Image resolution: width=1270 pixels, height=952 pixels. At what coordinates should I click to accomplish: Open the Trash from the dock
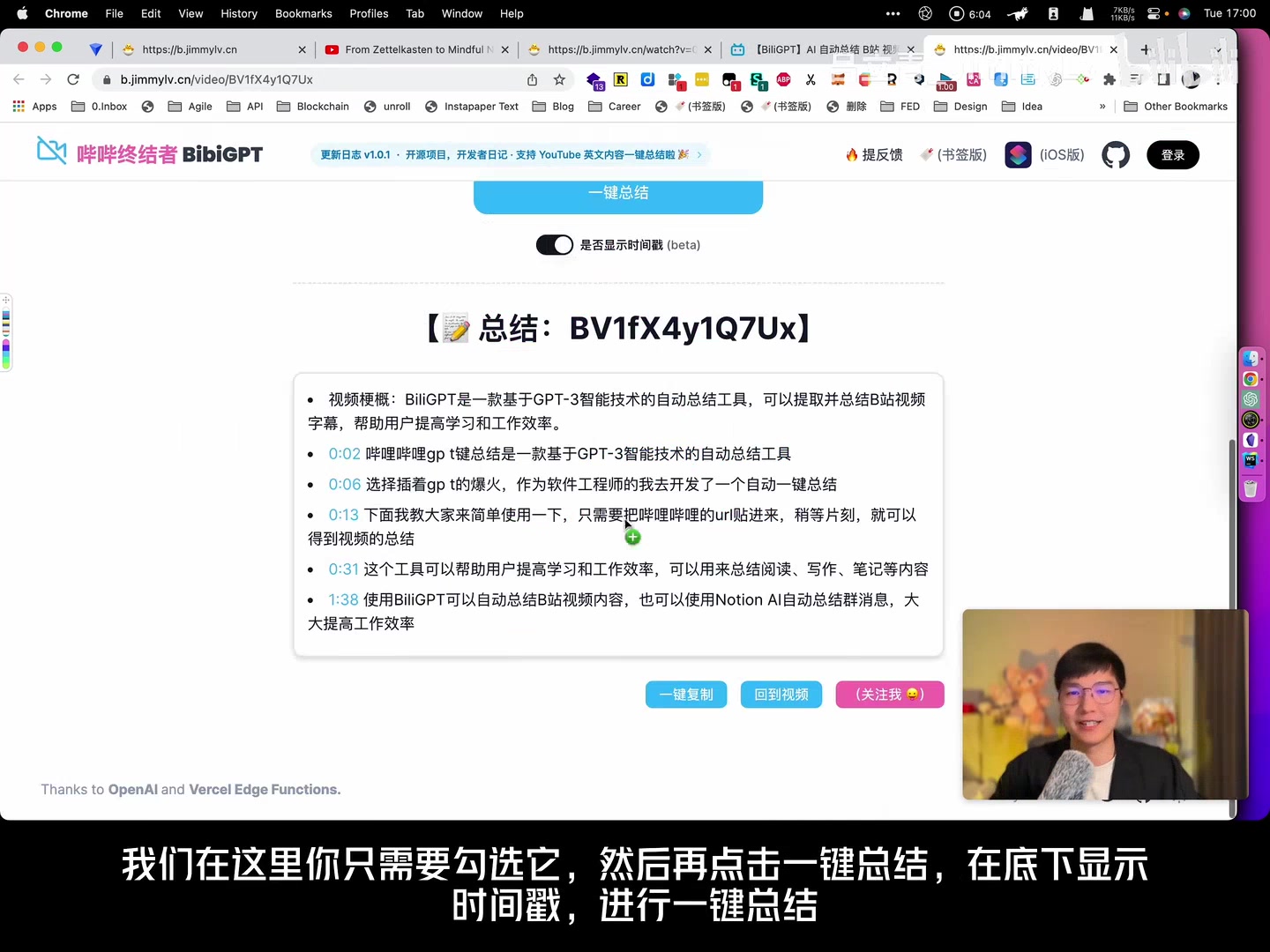(x=1251, y=488)
